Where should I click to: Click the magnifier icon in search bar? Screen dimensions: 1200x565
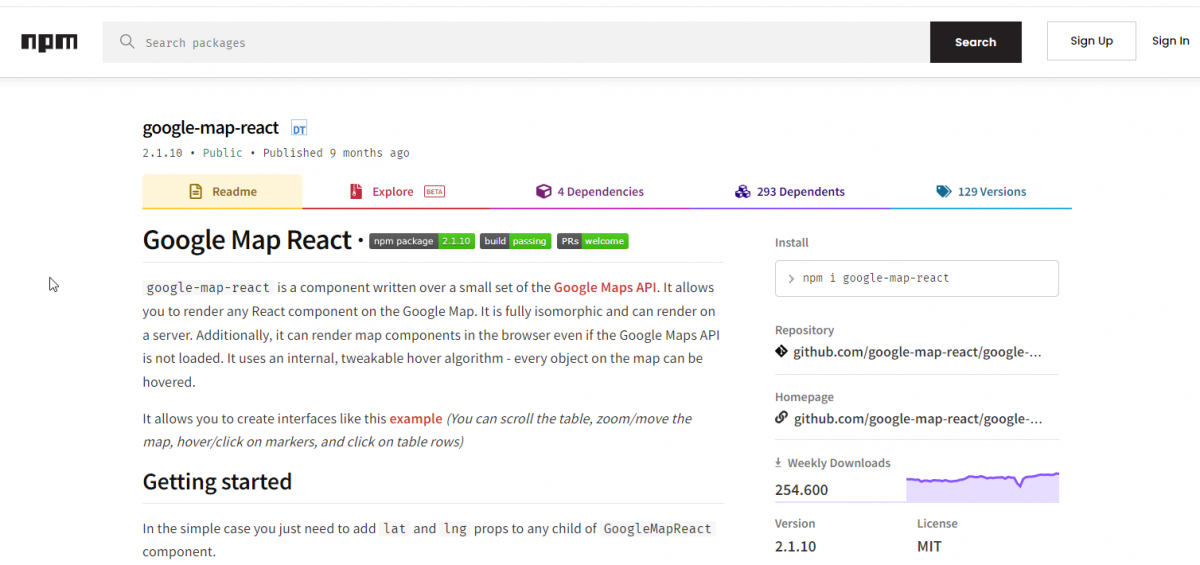click(x=127, y=42)
